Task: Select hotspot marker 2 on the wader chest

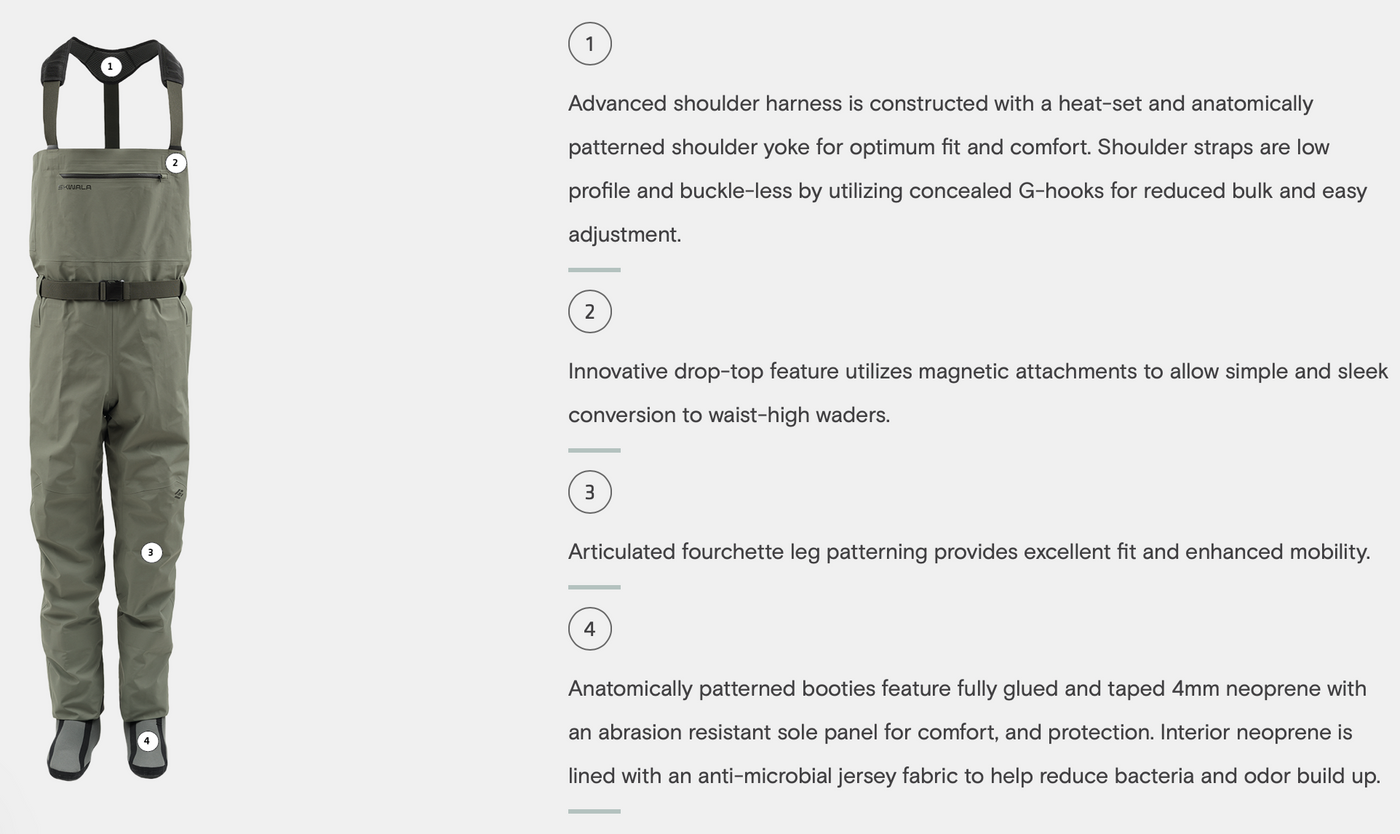Action: click(x=175, y=162)
